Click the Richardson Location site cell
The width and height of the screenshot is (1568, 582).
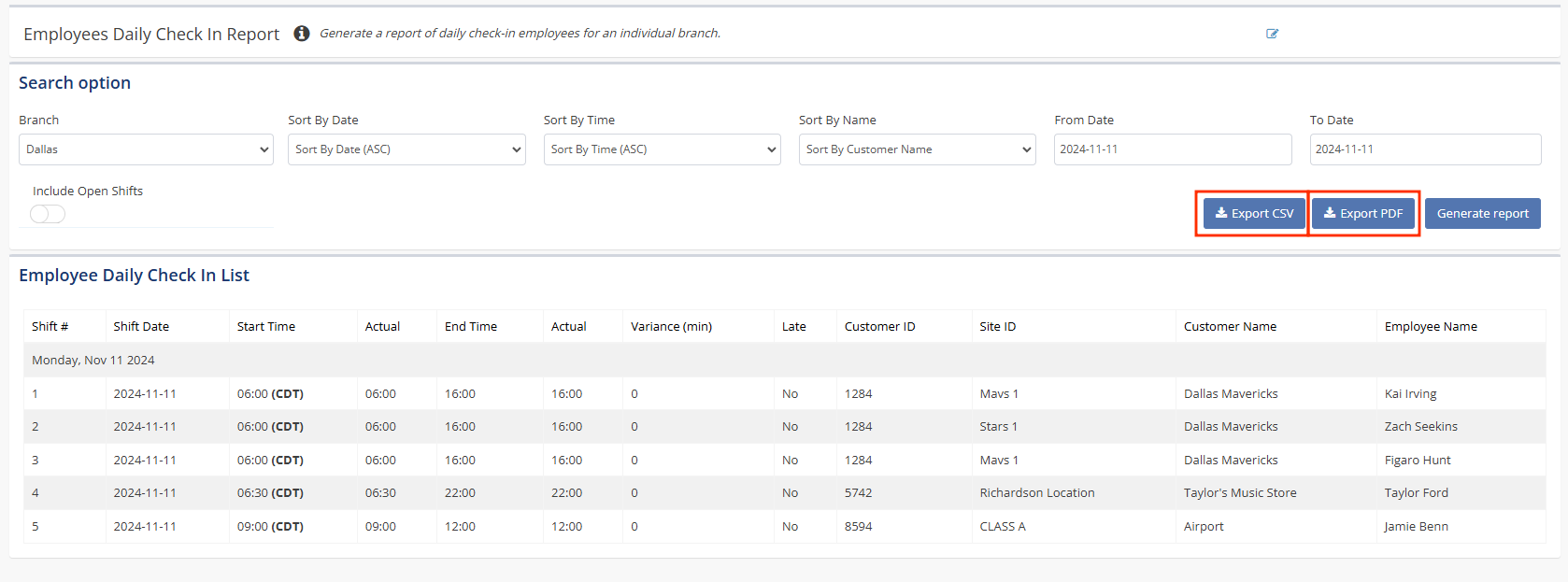pyautogui.click(x=1036, y=493)
